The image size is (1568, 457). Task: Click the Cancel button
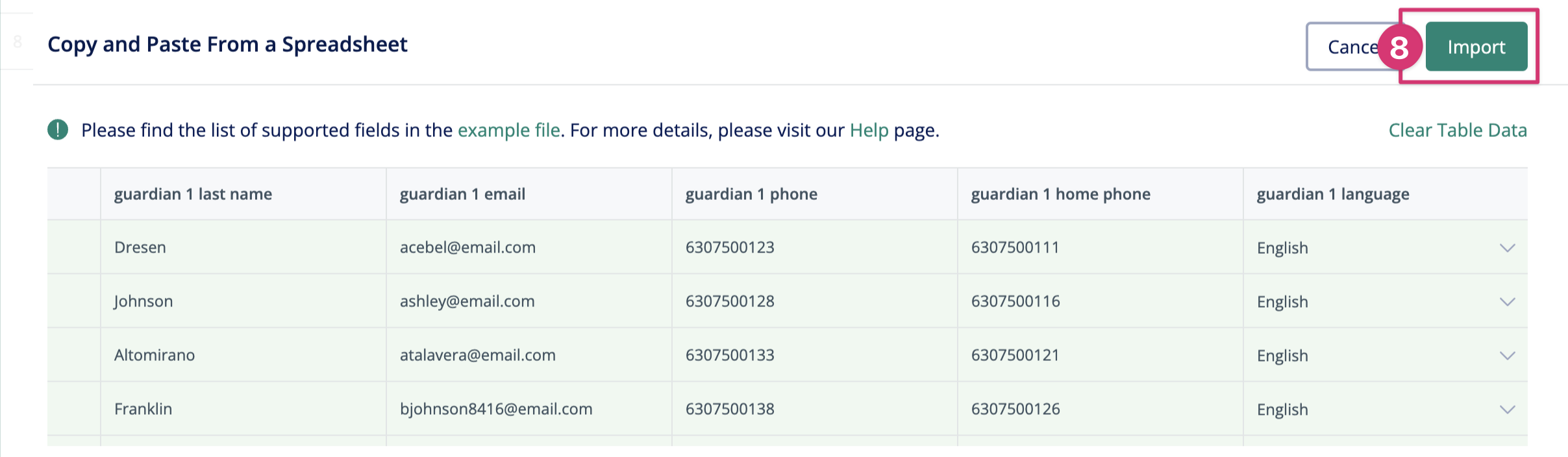pos(1344,47)
